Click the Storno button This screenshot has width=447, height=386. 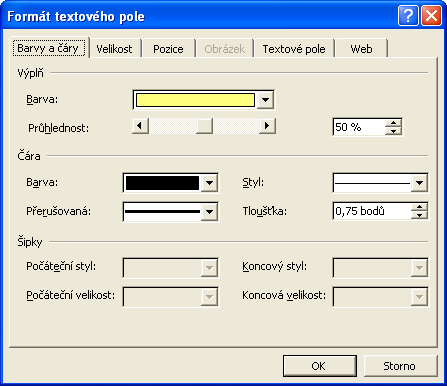tap(400, 366)
